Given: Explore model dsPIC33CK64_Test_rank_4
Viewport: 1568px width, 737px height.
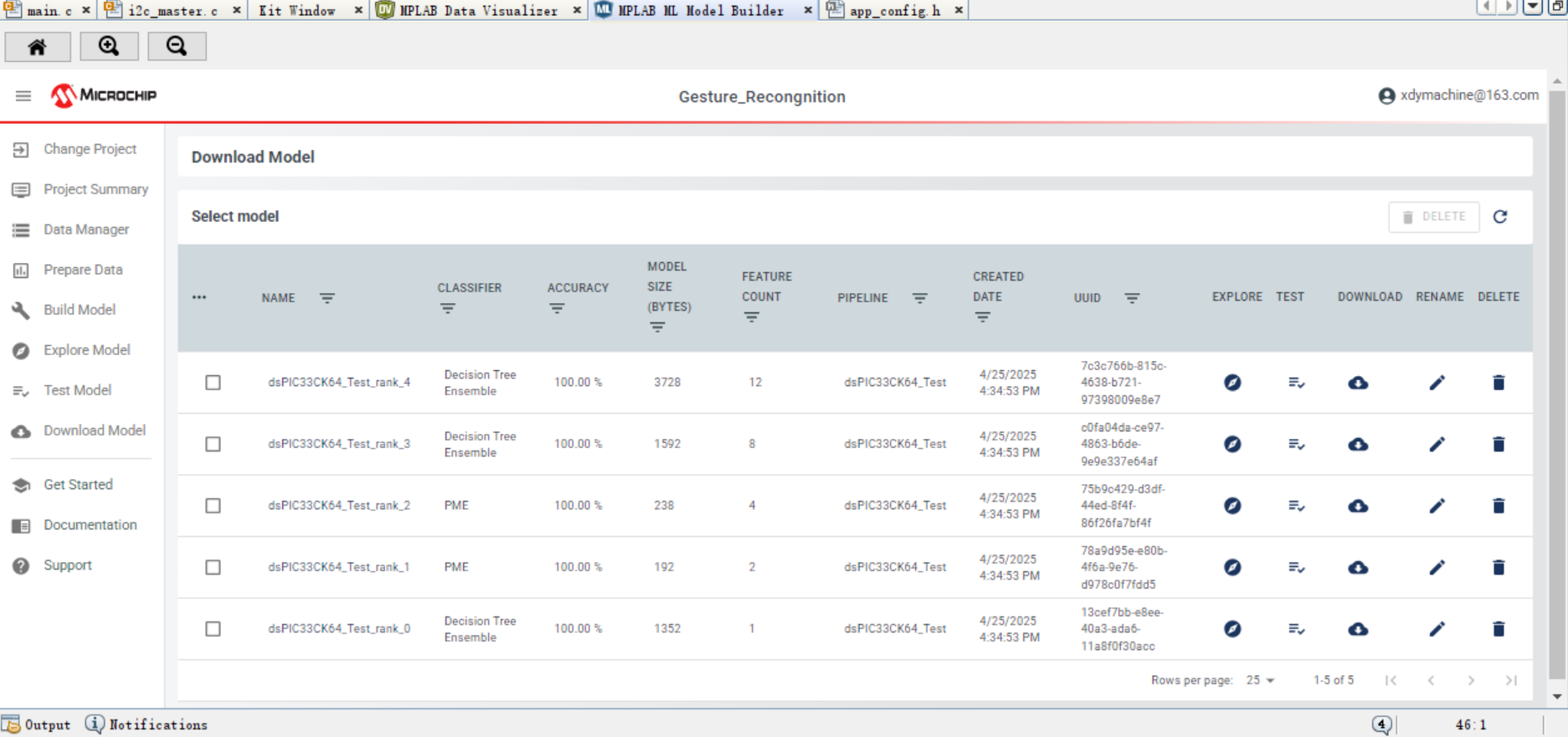Looking at the screenshot, I should click(x=1232, y=383).
